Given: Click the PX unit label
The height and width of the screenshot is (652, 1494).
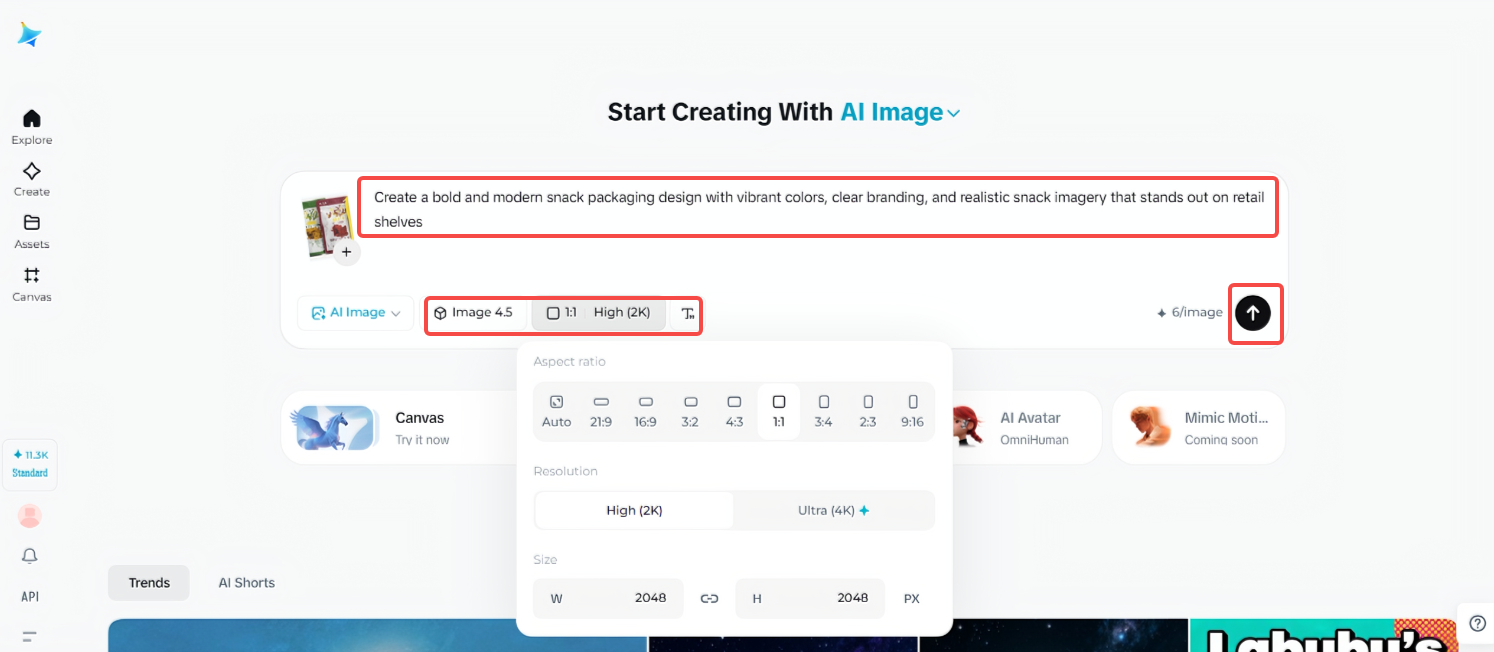Looking at the screenshot, I should (x=912, y=598).
